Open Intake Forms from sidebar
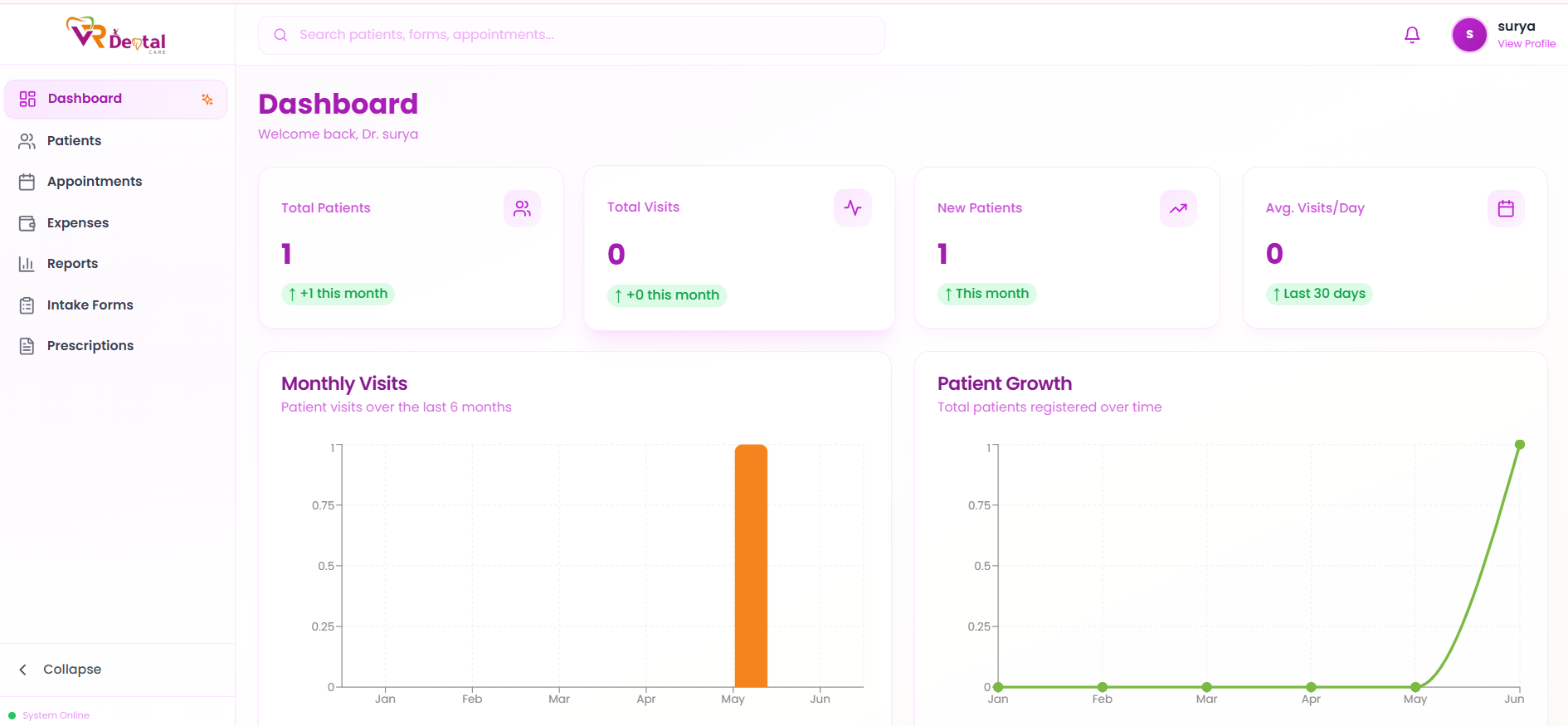This screenshot has width=1568, height=726. coord(90,305)
